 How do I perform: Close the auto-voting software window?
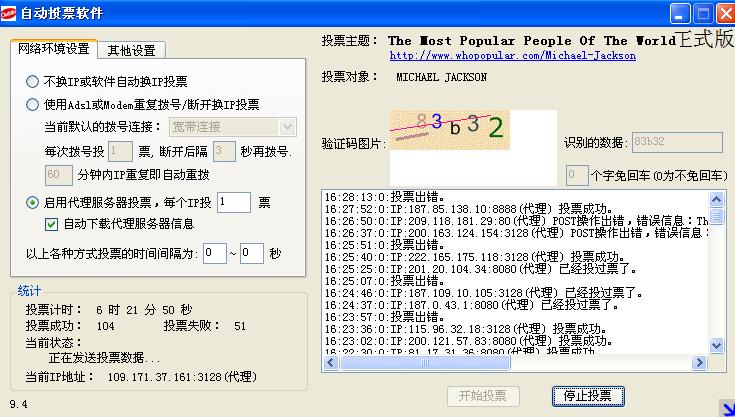tap(725, 13)
